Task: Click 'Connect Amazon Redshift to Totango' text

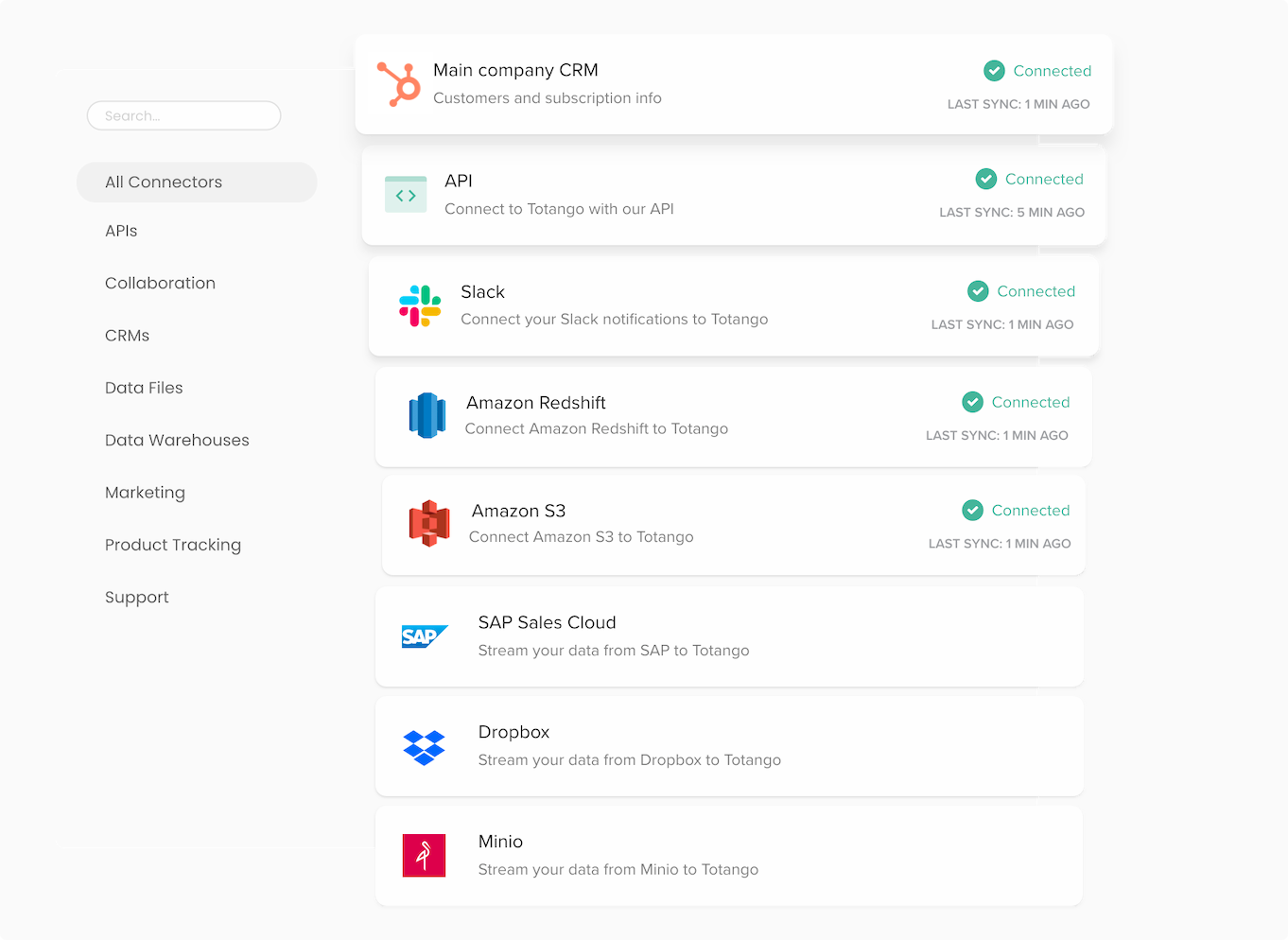Action: [x=596, y=429]
